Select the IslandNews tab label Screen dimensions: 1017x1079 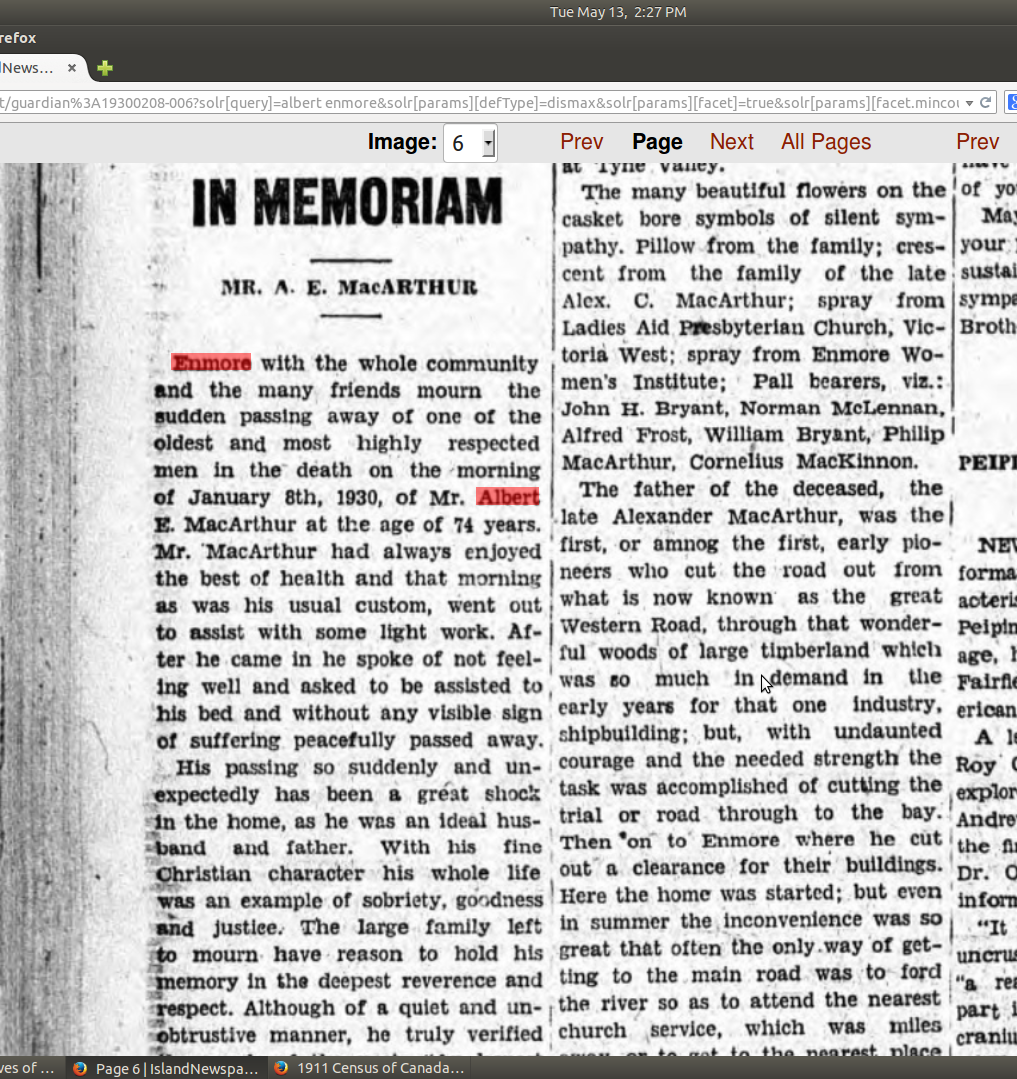pyautogui.click(x=28, y=68)
